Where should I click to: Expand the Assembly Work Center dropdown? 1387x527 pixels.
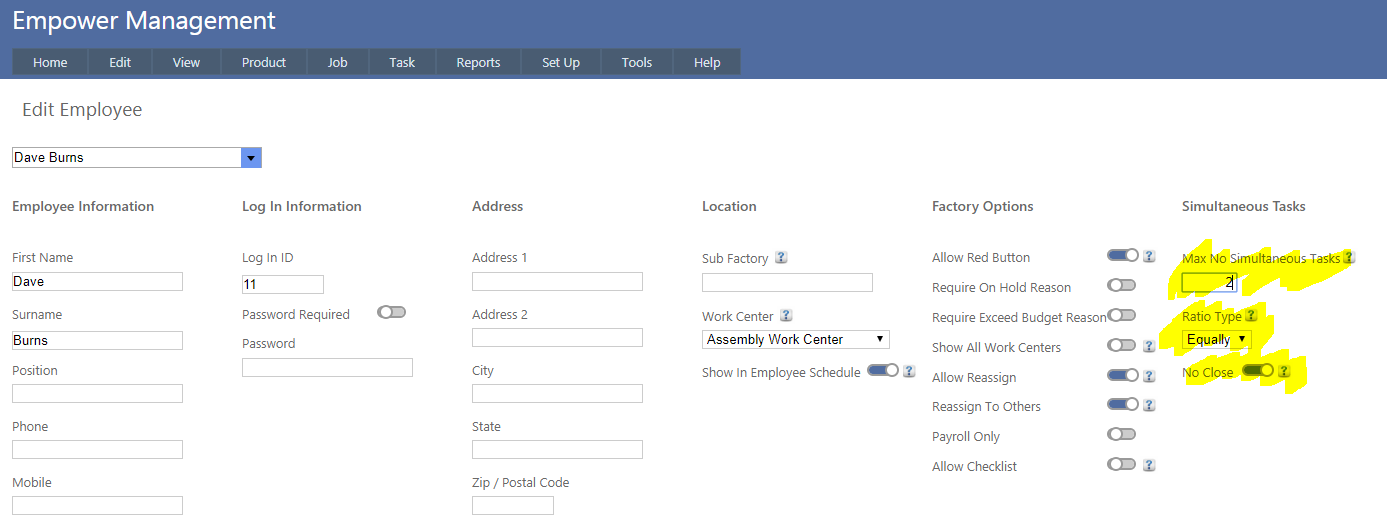point(795,340)
